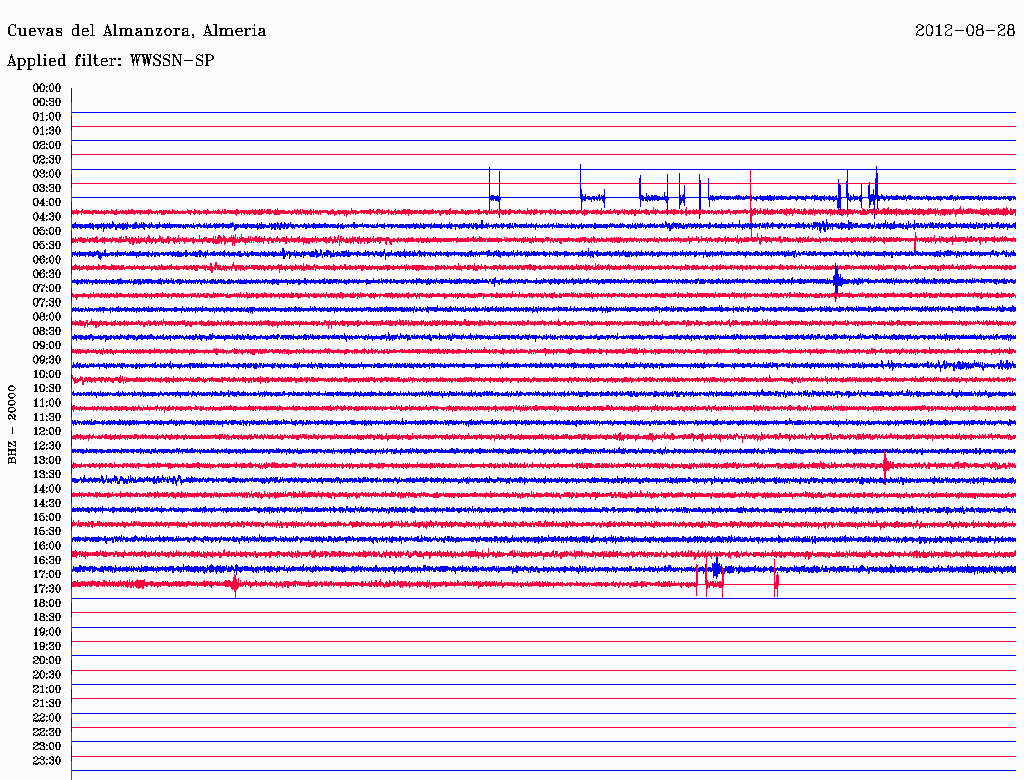Select the 08:30 time label
The width and height of the screenshot is (1024, 780).
[47, 331]
